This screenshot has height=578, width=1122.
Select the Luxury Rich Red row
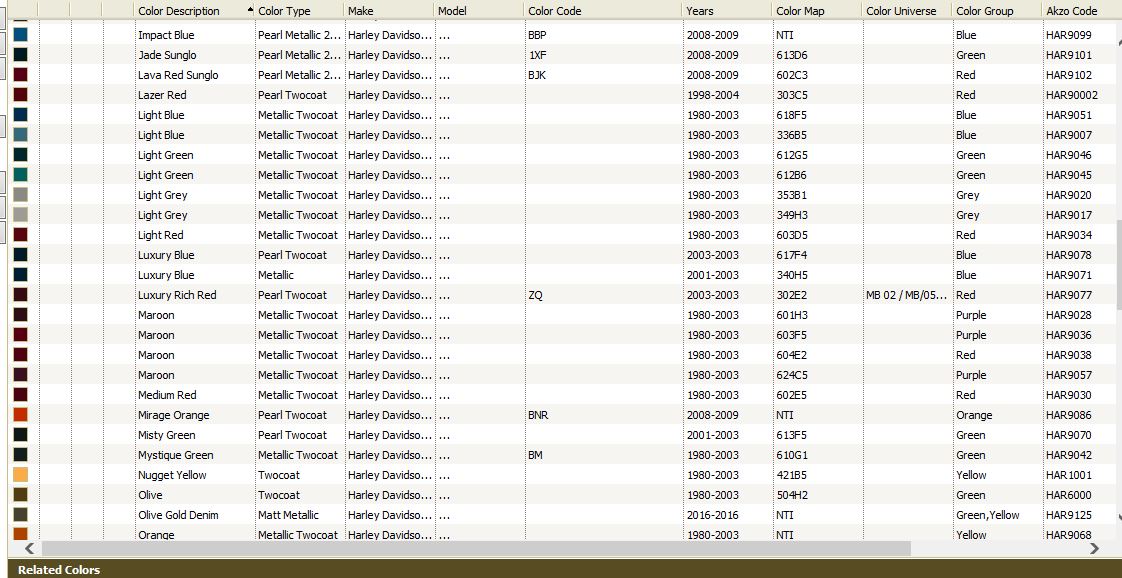click(561, 295)
